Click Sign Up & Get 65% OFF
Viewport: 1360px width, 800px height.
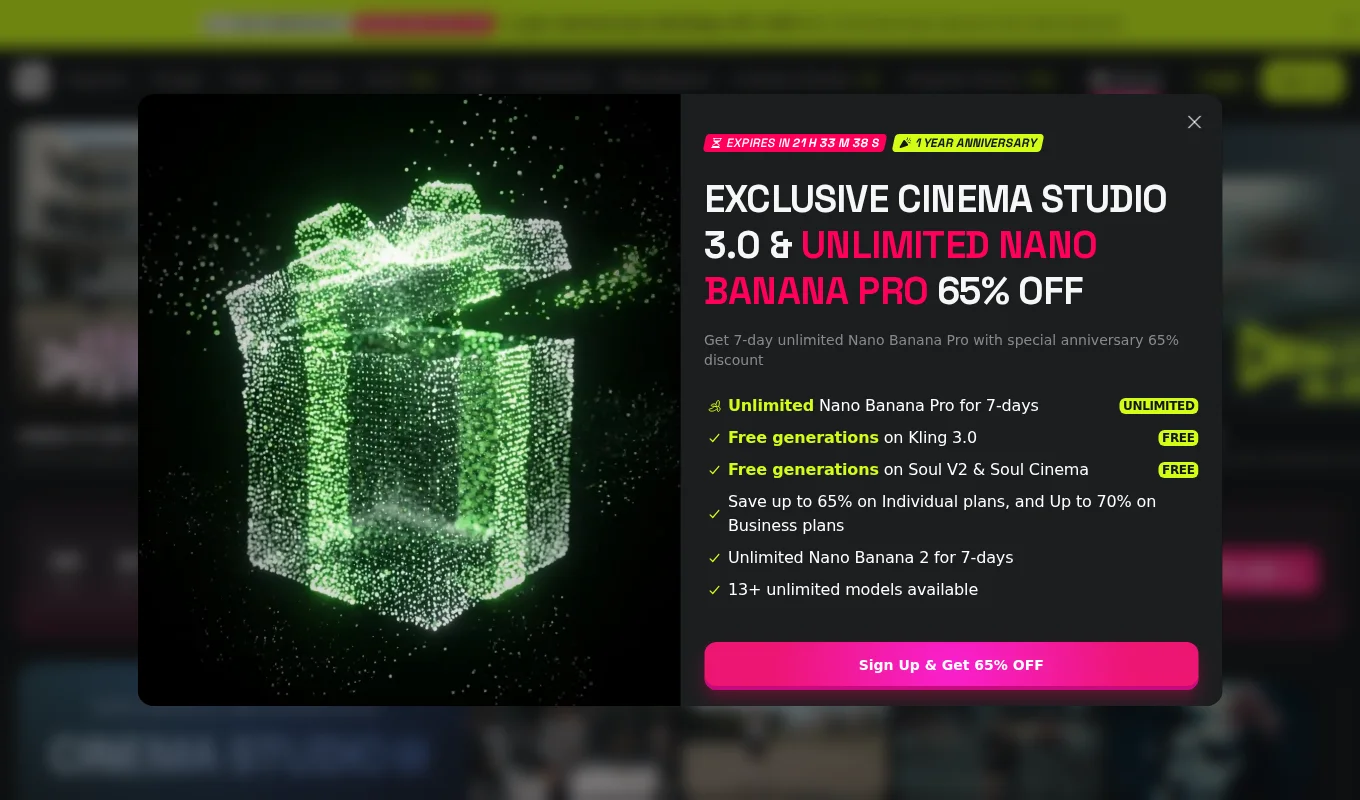coord(951,665)
